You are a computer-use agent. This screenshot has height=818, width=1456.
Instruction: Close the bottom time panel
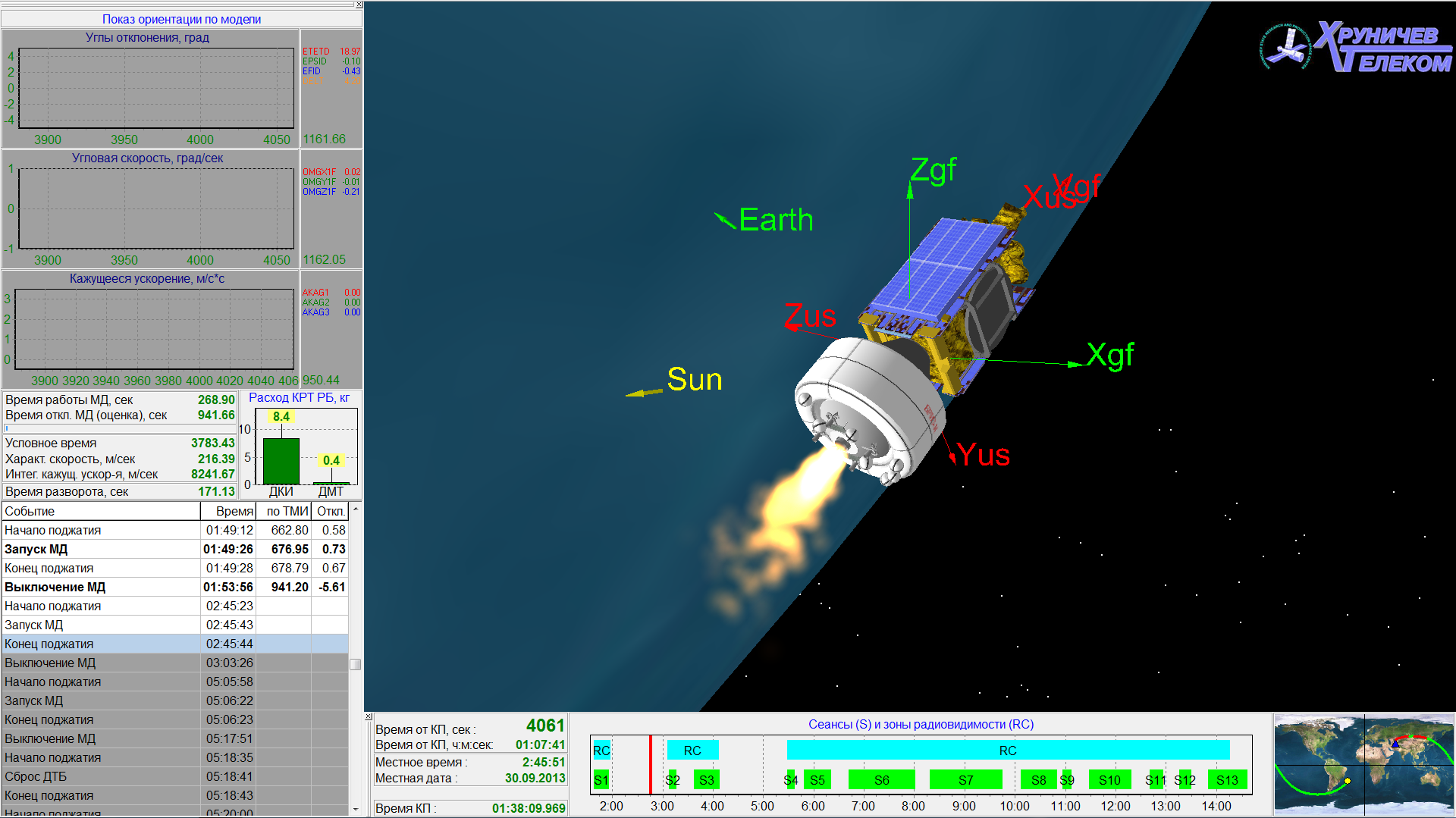pyautogui.click(x=369, y=716)
